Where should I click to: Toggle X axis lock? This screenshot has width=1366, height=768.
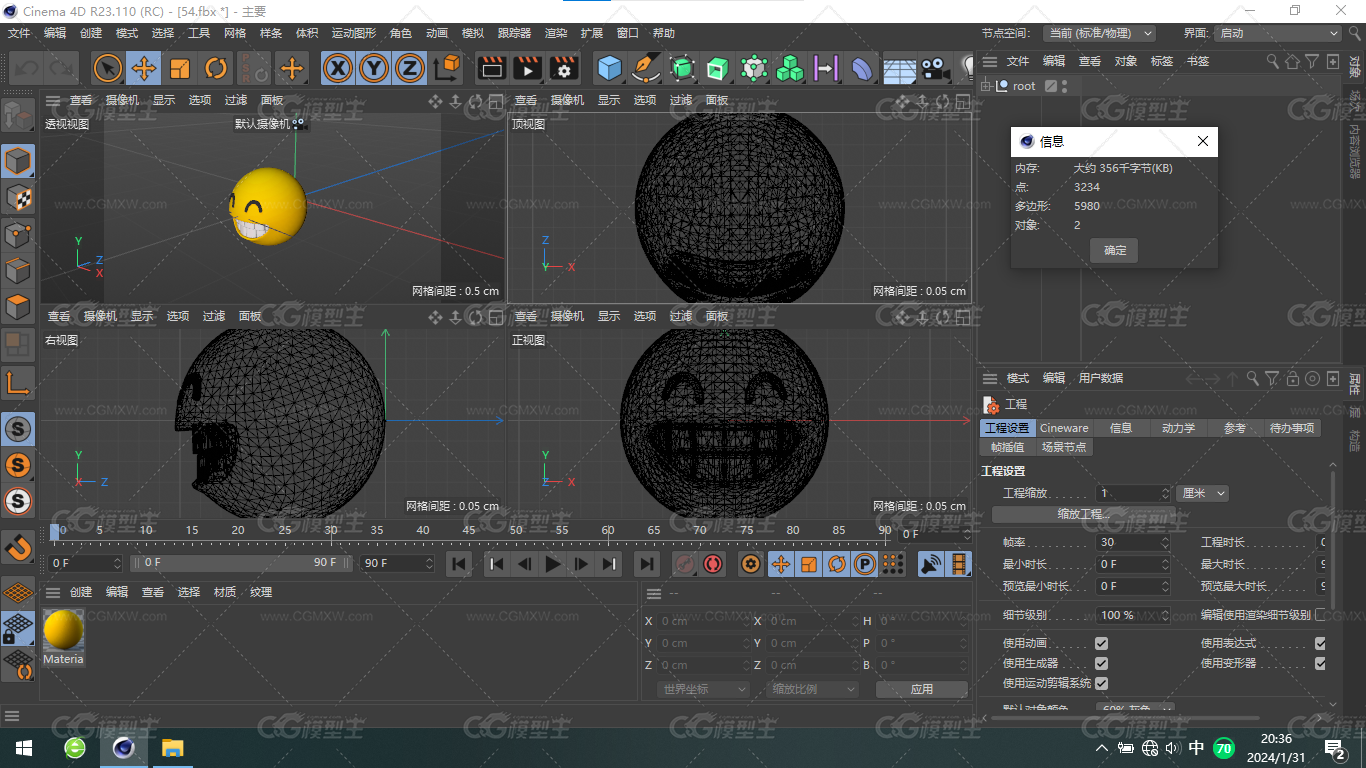click(339, 68)
